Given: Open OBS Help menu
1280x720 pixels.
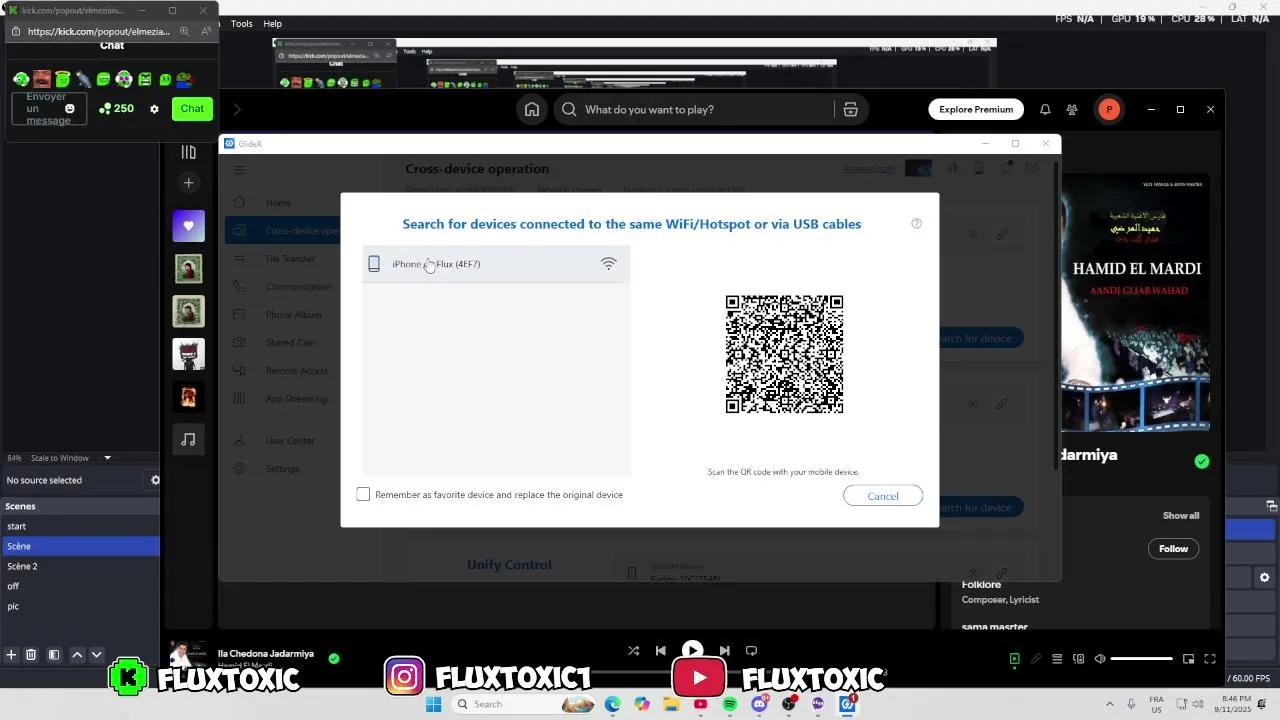Looking at the screenshot, I should tap(272, 23).
